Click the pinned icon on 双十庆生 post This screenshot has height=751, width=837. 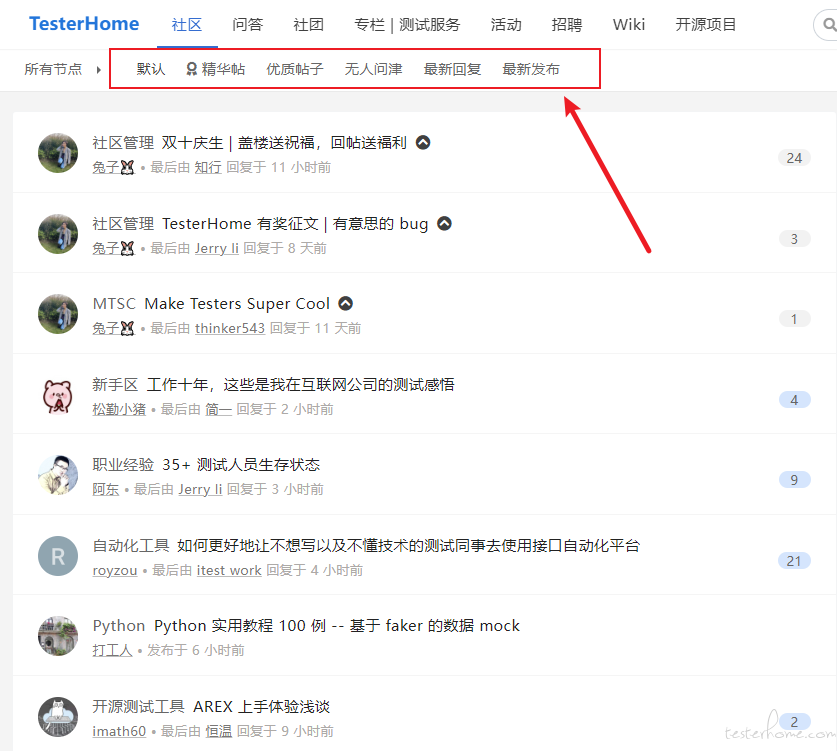[x=423, y=143]
